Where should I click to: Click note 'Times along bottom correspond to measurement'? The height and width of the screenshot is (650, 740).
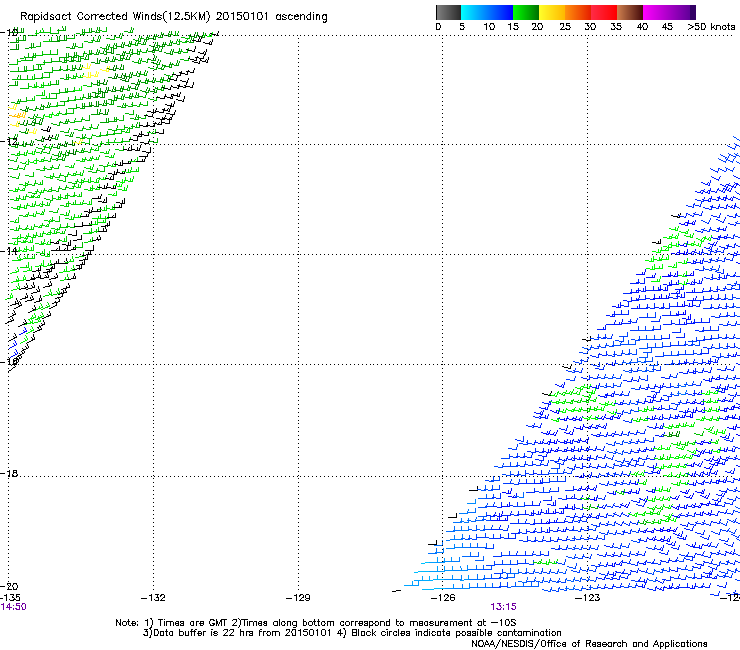358,623
